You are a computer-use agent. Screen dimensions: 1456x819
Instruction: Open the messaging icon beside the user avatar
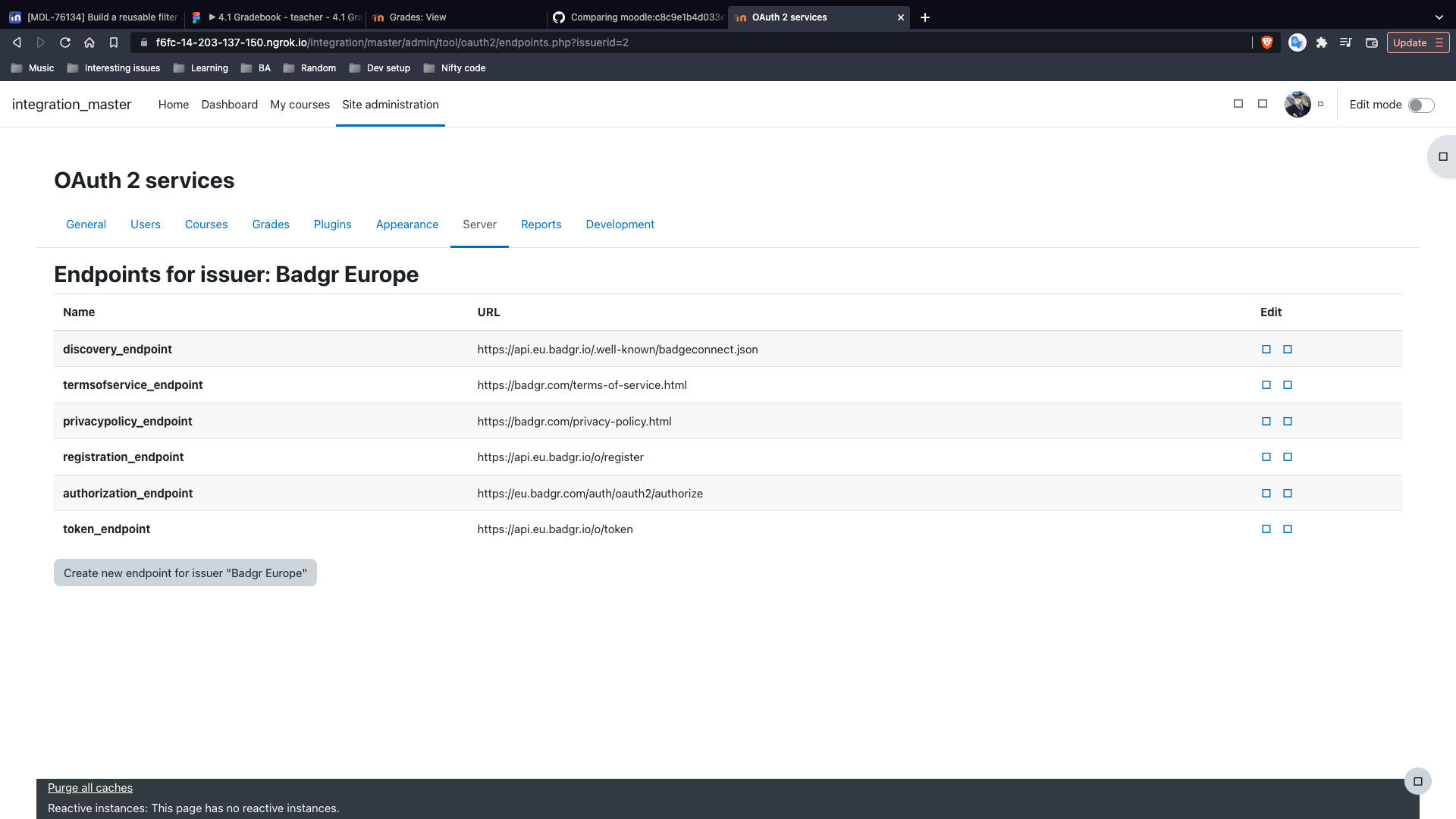(x=1263, y=104)
